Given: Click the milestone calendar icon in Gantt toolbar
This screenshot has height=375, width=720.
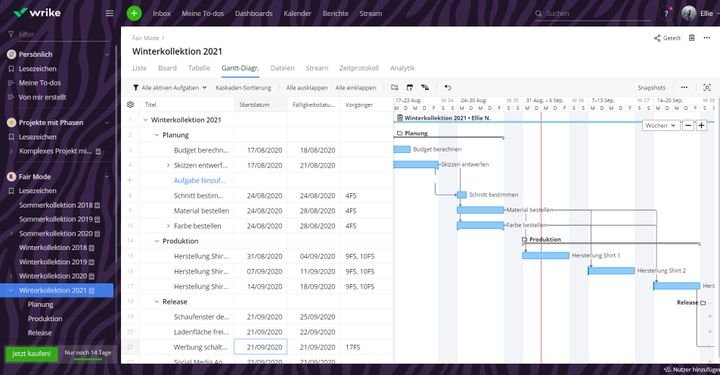Looking at the screenshot, I should pyautogui.click(x=410, y=87).
